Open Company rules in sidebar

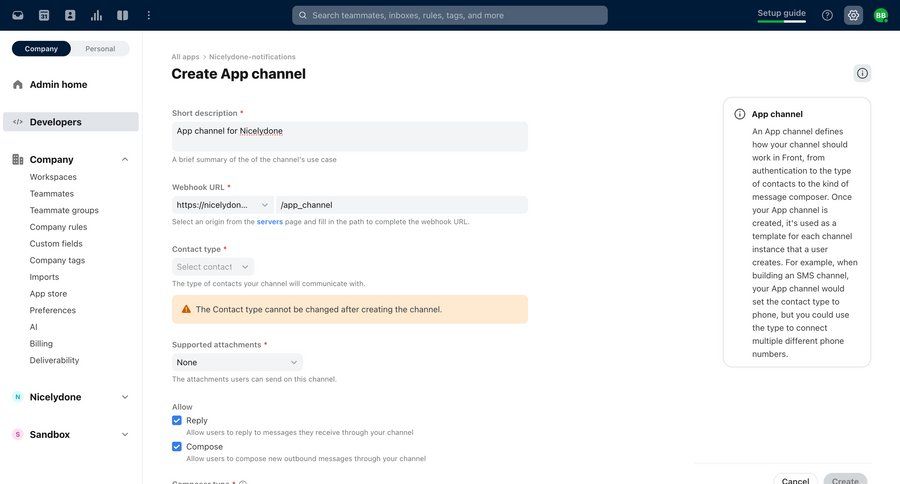(x=59, y=227)
